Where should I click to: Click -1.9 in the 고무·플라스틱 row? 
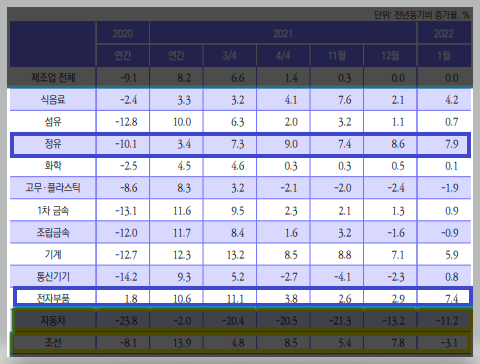[x=450, y=188]
